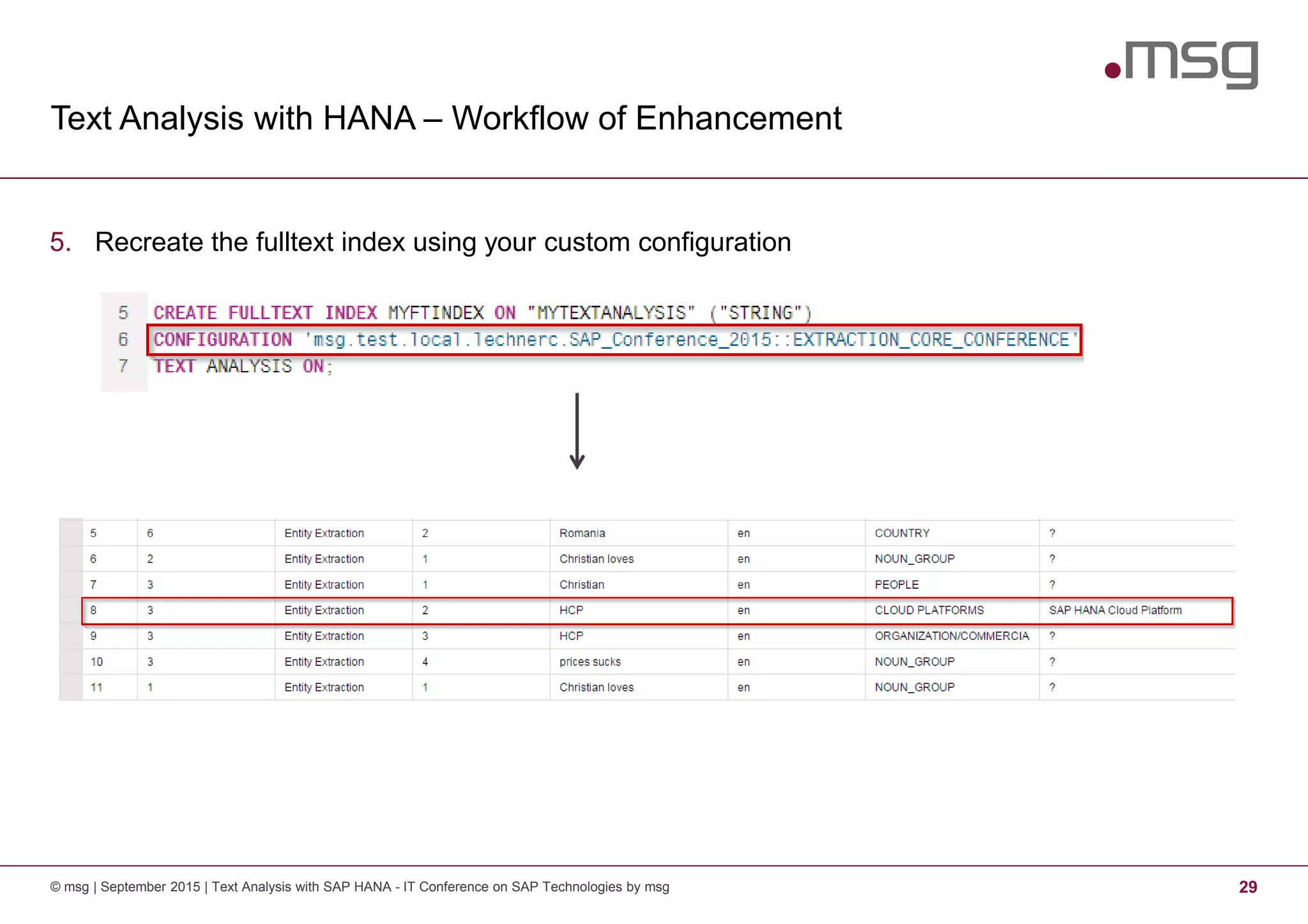1308x924 pixels.
Task: Select the slide title 'Workflow of Enhancement'
Action: click(646, 119)
